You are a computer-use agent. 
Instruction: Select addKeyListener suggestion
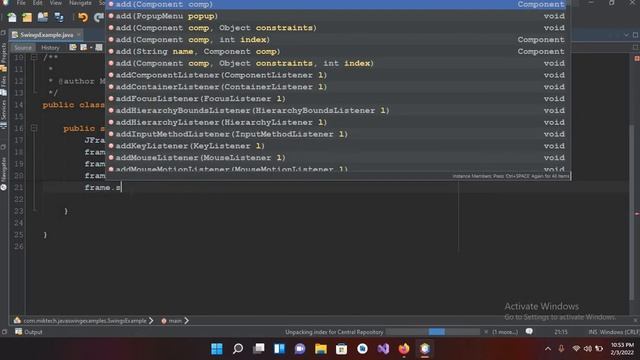click(x=338, y=146)
